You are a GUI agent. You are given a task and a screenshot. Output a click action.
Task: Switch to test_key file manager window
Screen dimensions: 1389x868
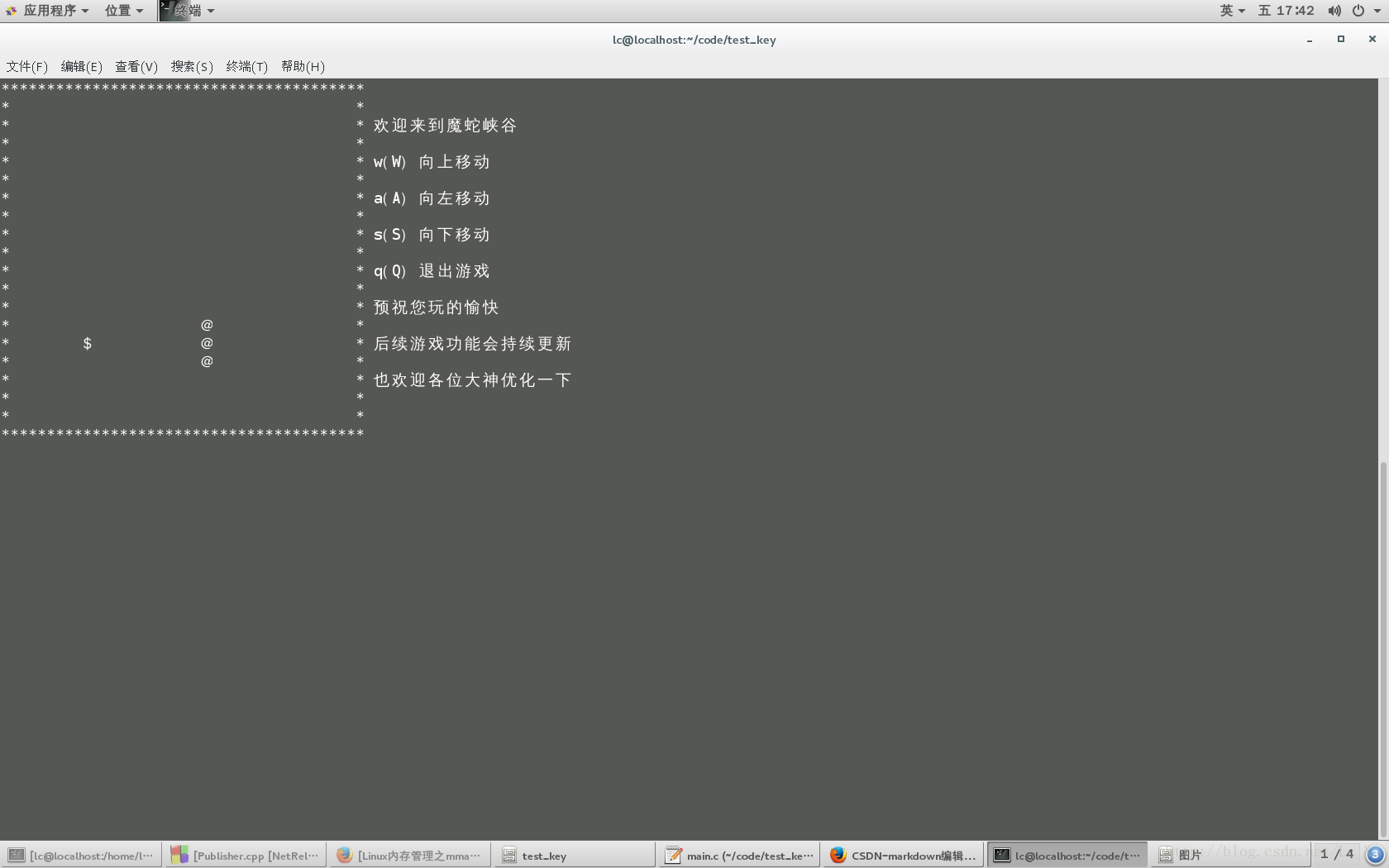coord(575,856)
